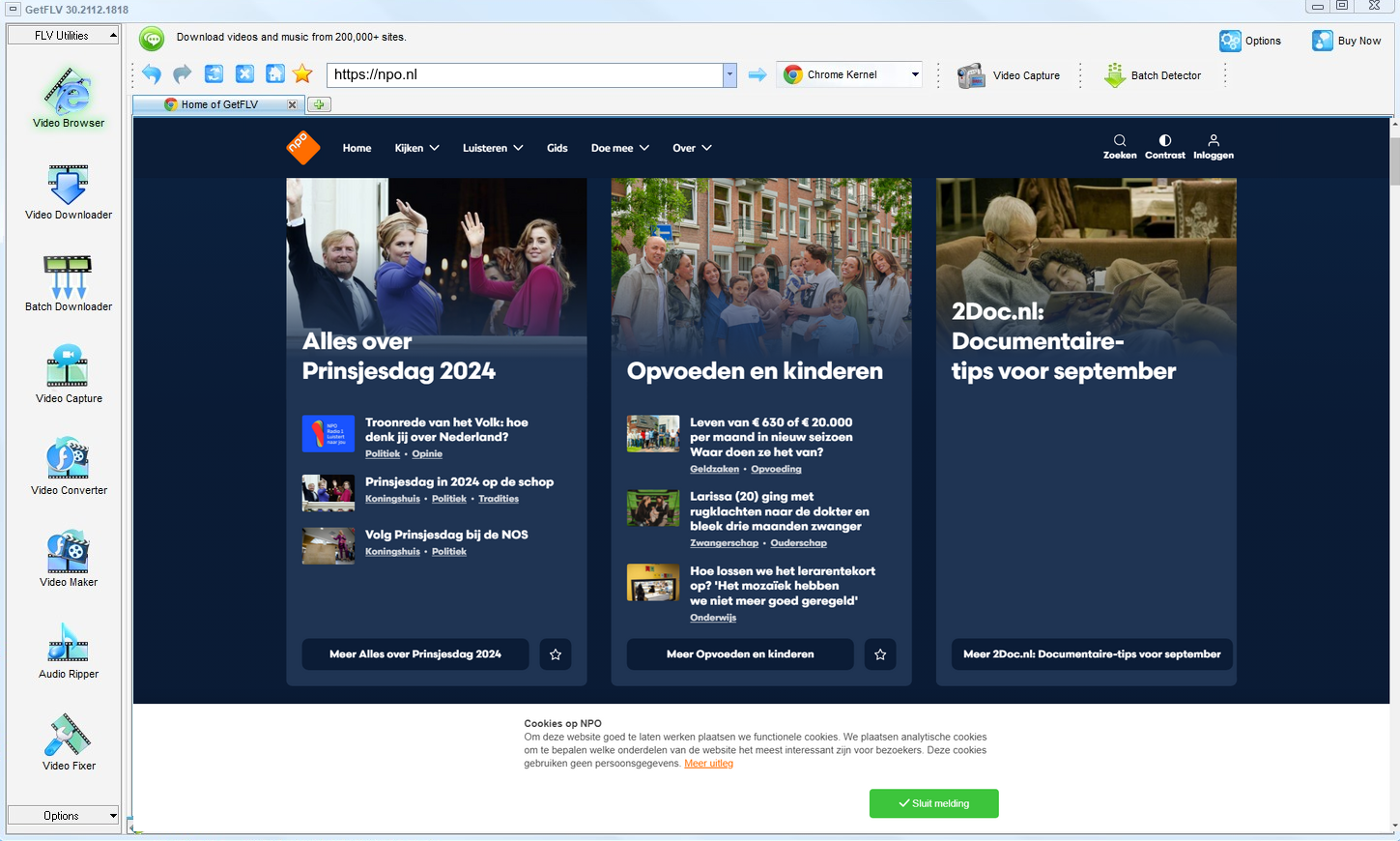
Task: Go back to the previous page
Action: pos(152,74)
